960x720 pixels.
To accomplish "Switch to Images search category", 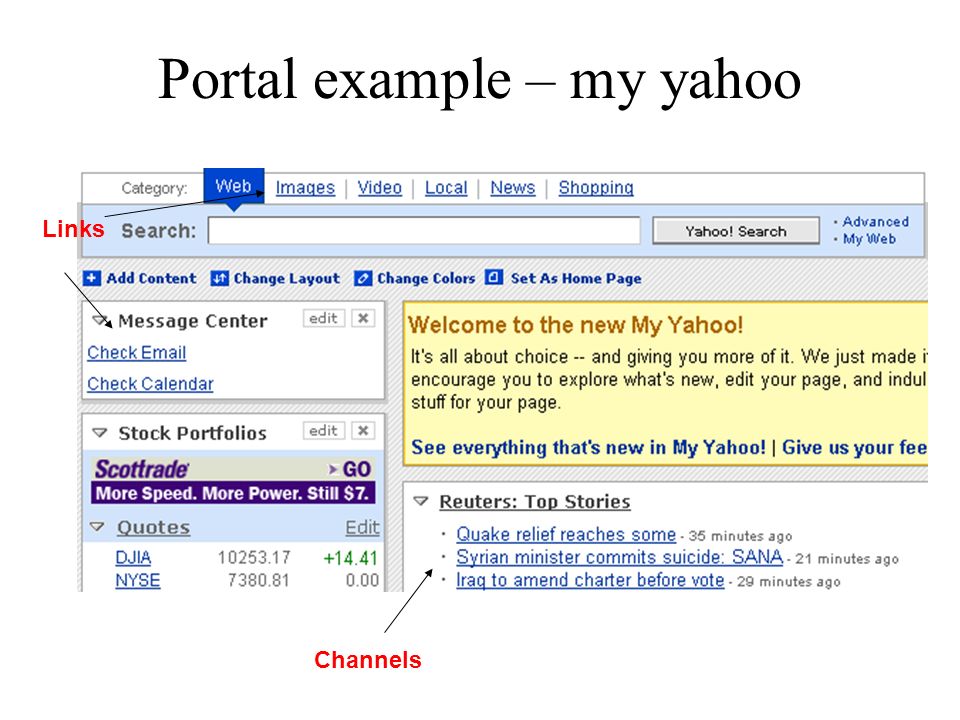I will (305, 187).
